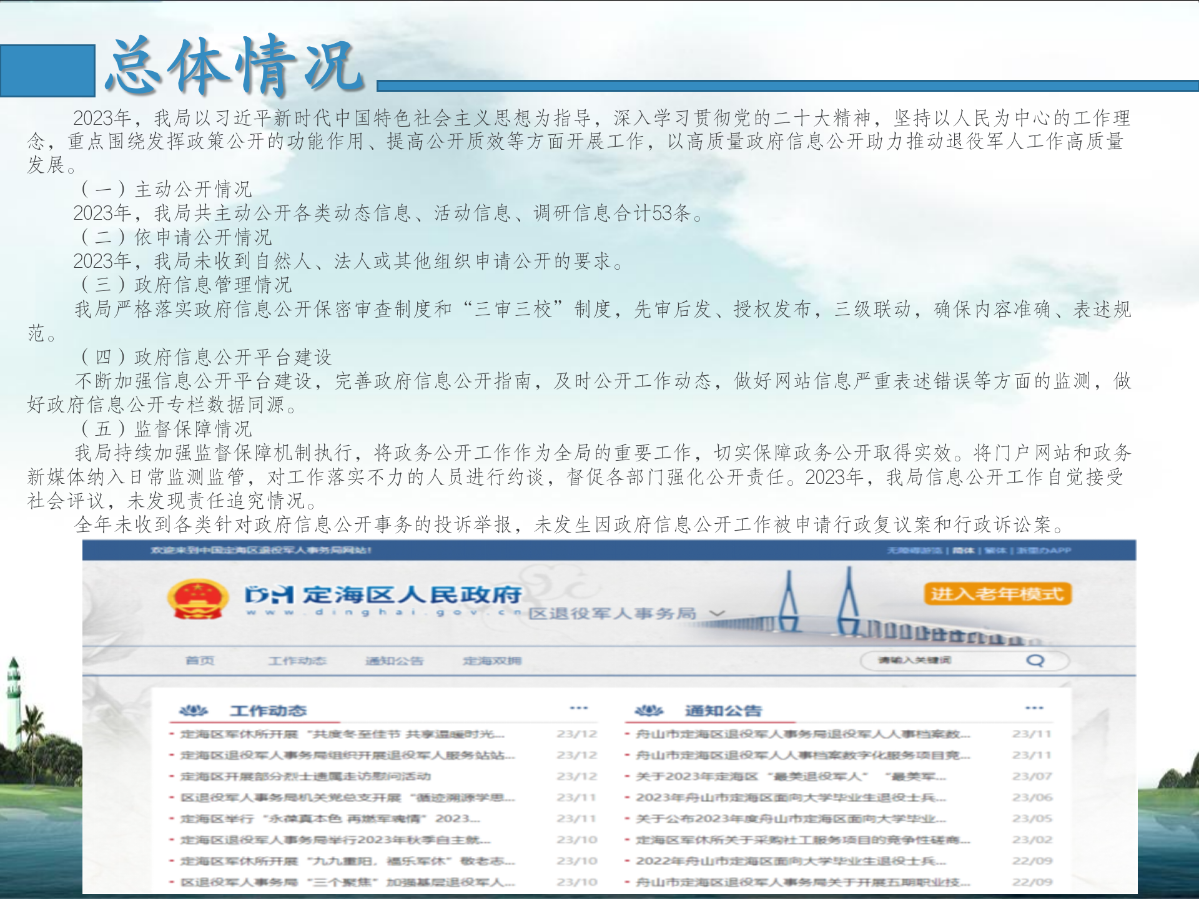Screen dimensions: 1199x899
Task: Open the 定海双拥 navigation tab
Action: 491,661
